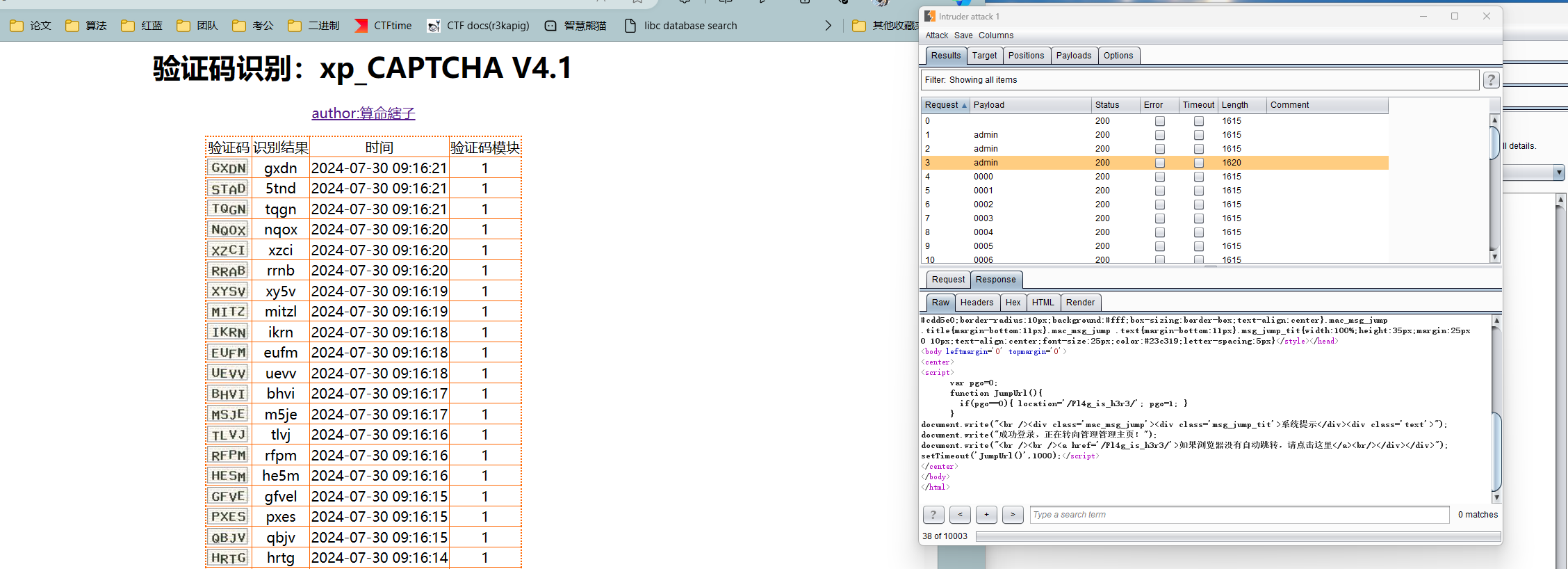This screenshot has width=1568, height=569.
Task: Select the row with payload 0003
Action: (1154, 218)
